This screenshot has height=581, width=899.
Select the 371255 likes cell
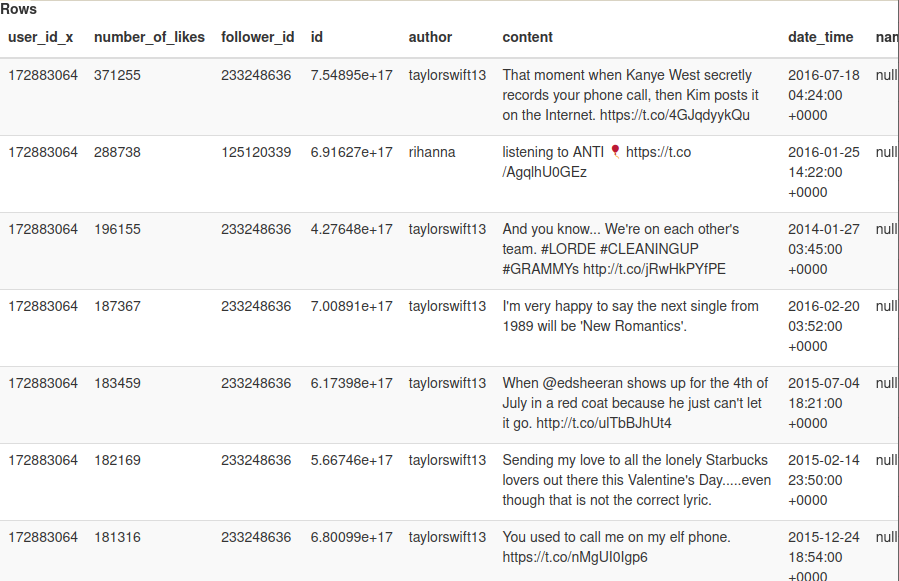pyautogui.click(x=117, y=75)
